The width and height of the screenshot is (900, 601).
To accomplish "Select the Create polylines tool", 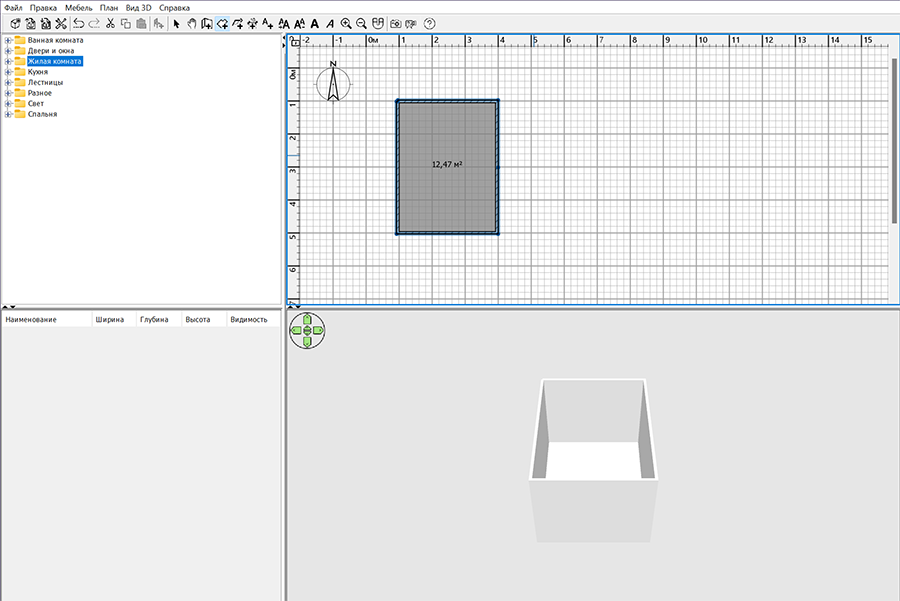I will tap(237, 24).
